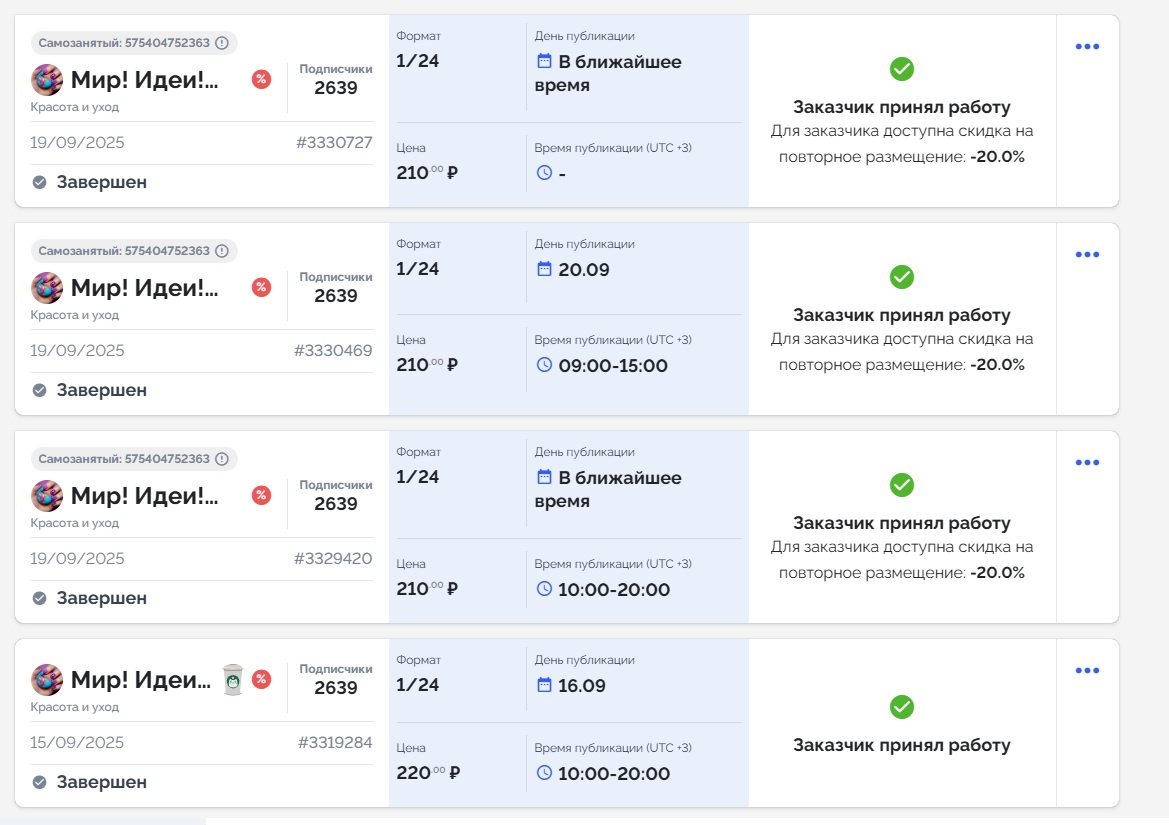This screenshot has height=825, width=1169.
Task: Click the cup emoji icon in order #3319284
Action: [232, 679]
